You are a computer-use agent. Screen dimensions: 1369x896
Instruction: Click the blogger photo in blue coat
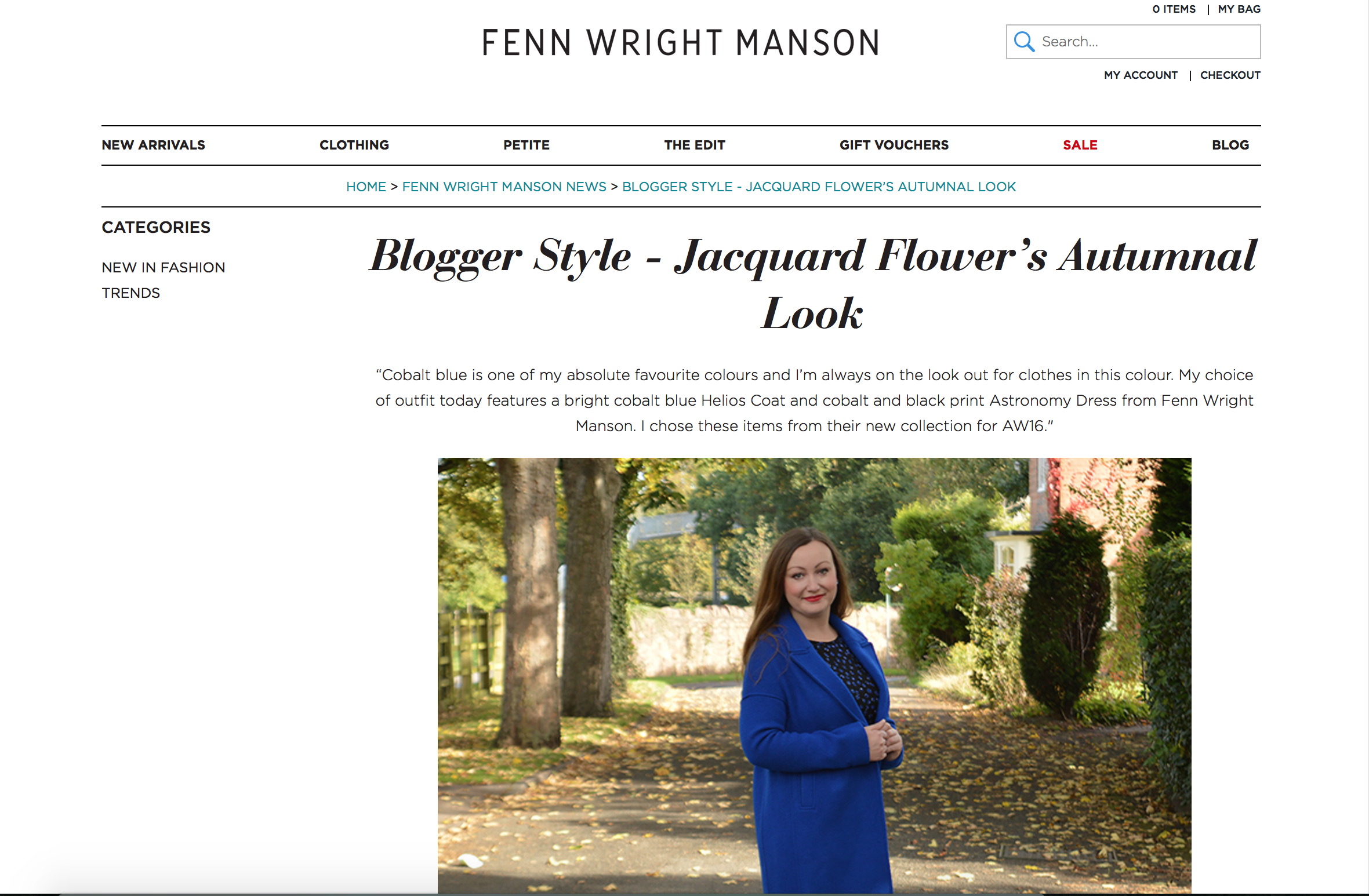click(814, 675)
